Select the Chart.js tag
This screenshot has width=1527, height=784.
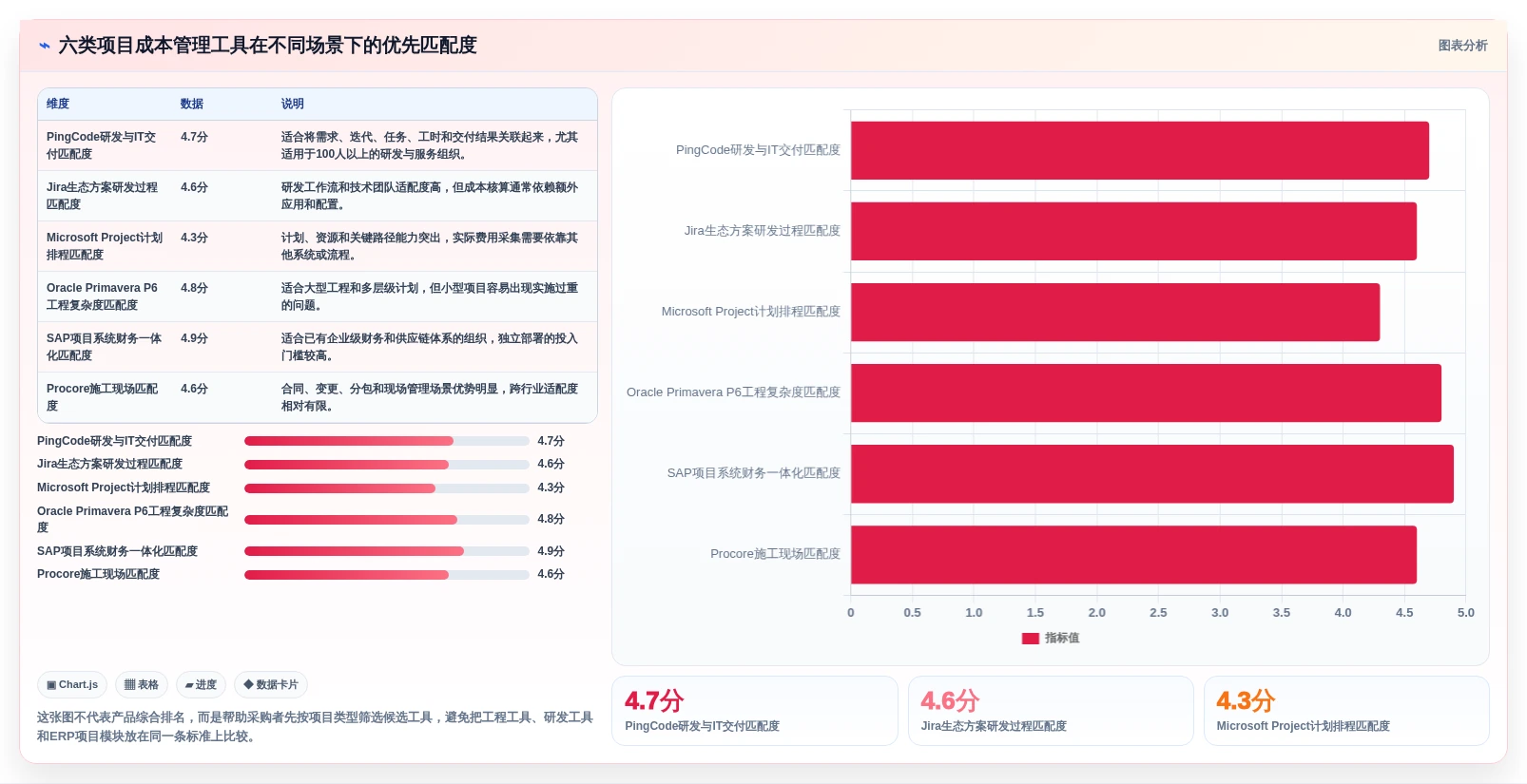pyautogui.click(x=72, y=684)
